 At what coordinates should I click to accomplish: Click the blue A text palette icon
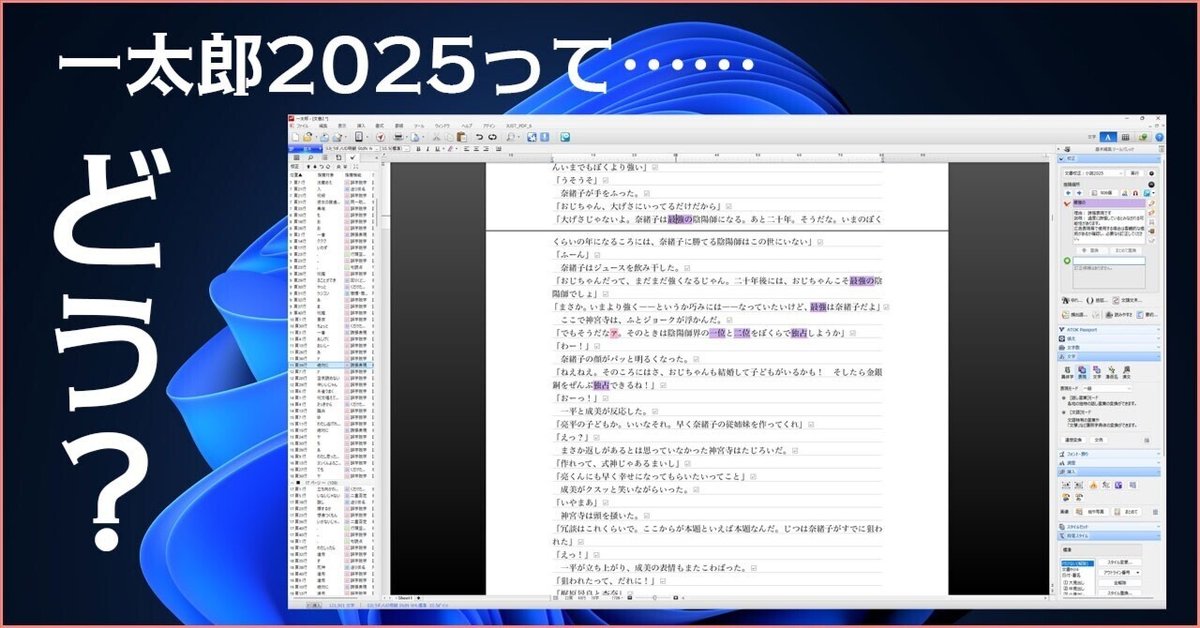[1109, 137]
